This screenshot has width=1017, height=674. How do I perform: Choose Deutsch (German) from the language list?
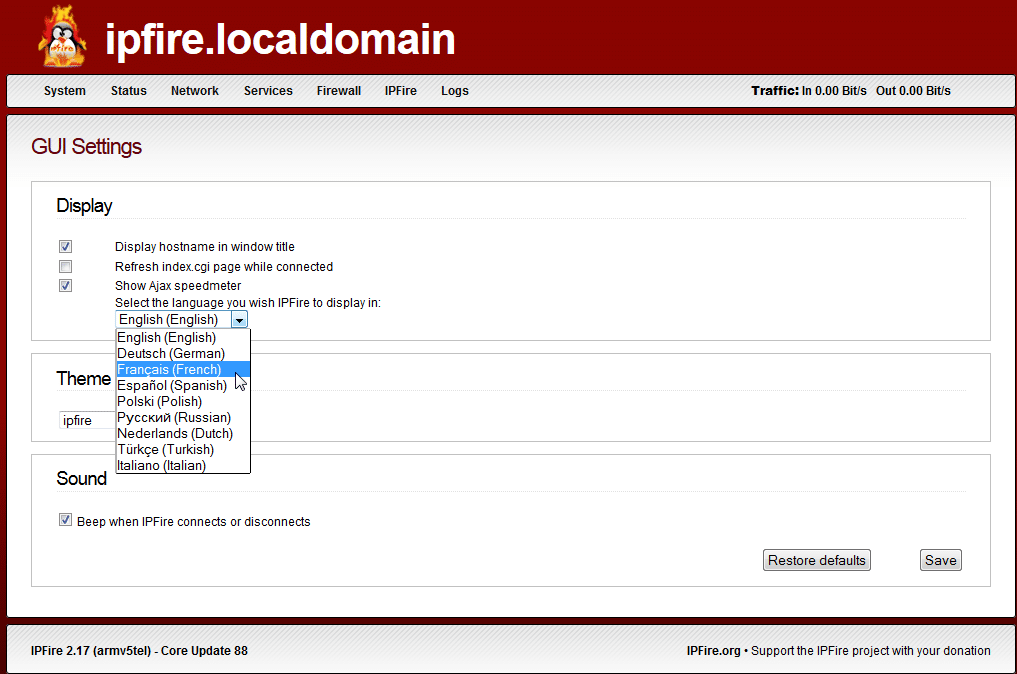[183, 354]
